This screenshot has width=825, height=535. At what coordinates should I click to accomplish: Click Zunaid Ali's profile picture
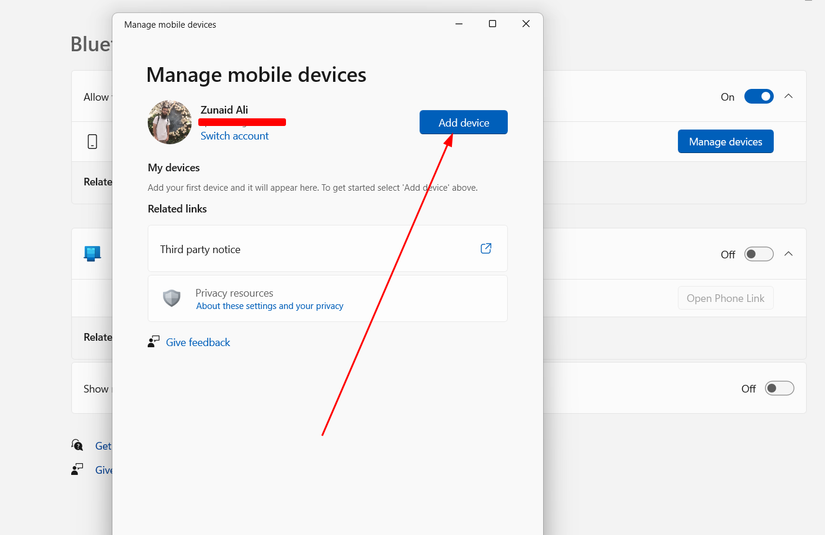tap(169, 122)
